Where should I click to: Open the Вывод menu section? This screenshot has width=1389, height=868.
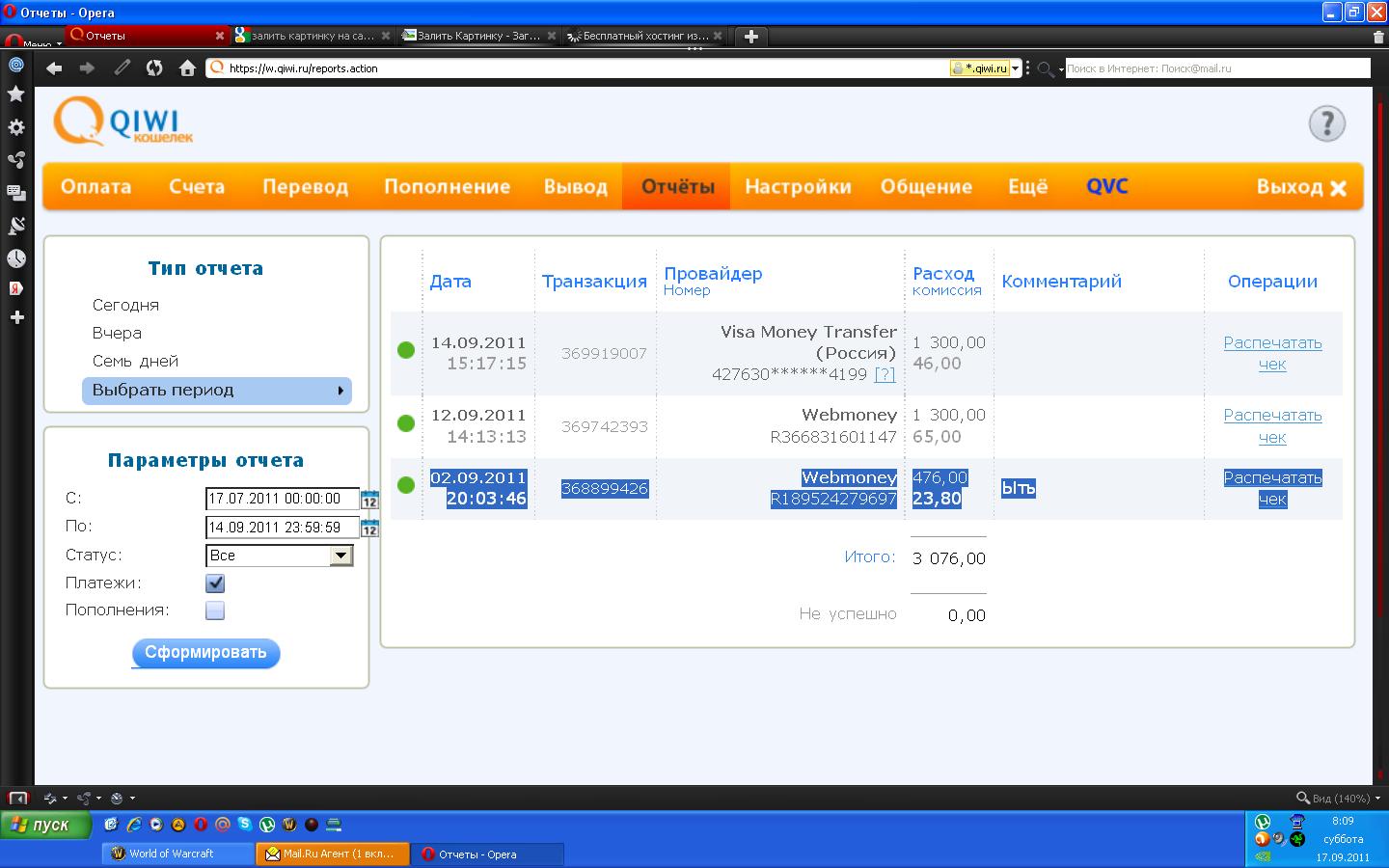pos(576,187)
